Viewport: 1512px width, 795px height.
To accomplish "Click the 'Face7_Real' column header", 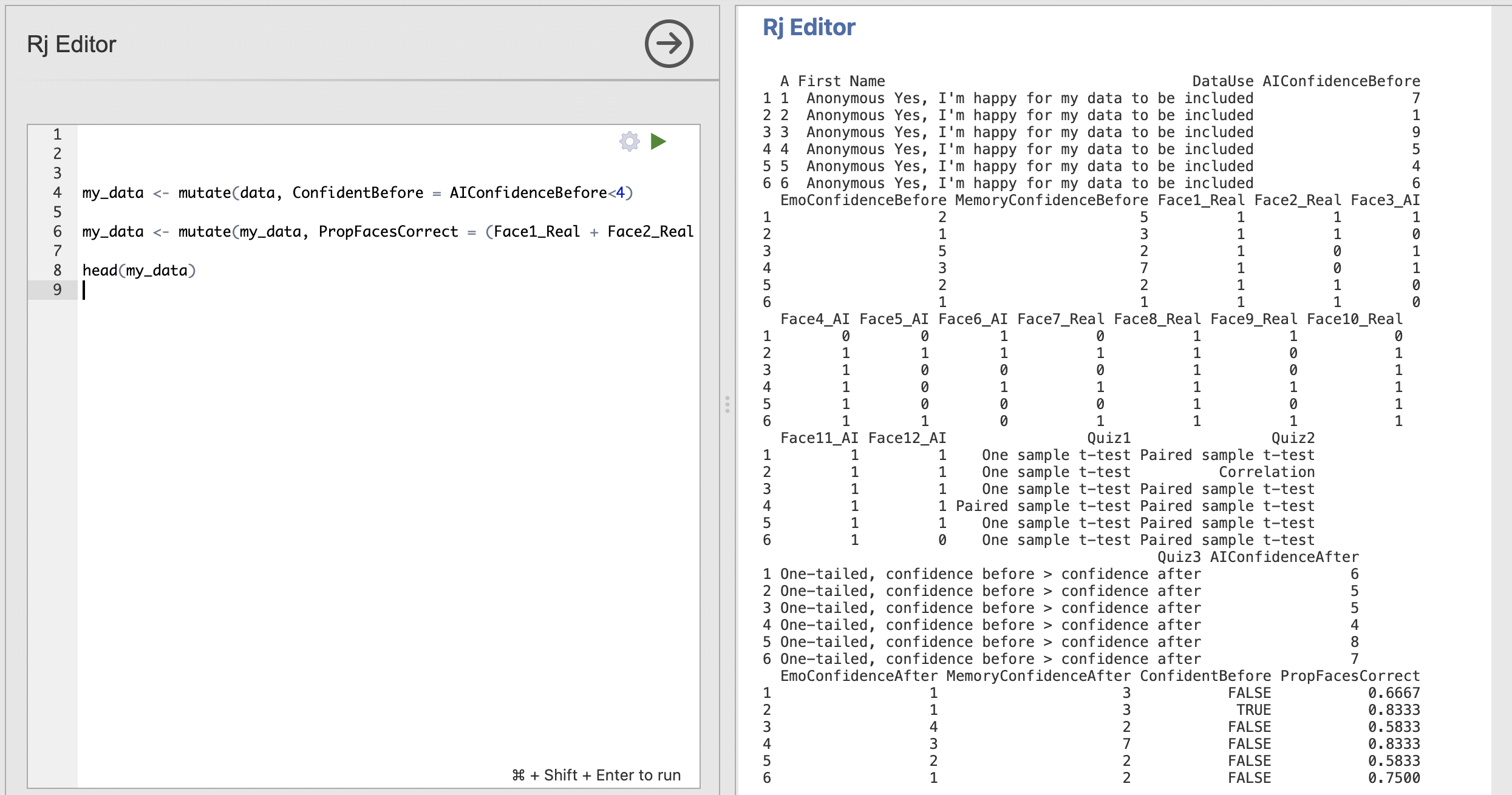I will 1061,319.
